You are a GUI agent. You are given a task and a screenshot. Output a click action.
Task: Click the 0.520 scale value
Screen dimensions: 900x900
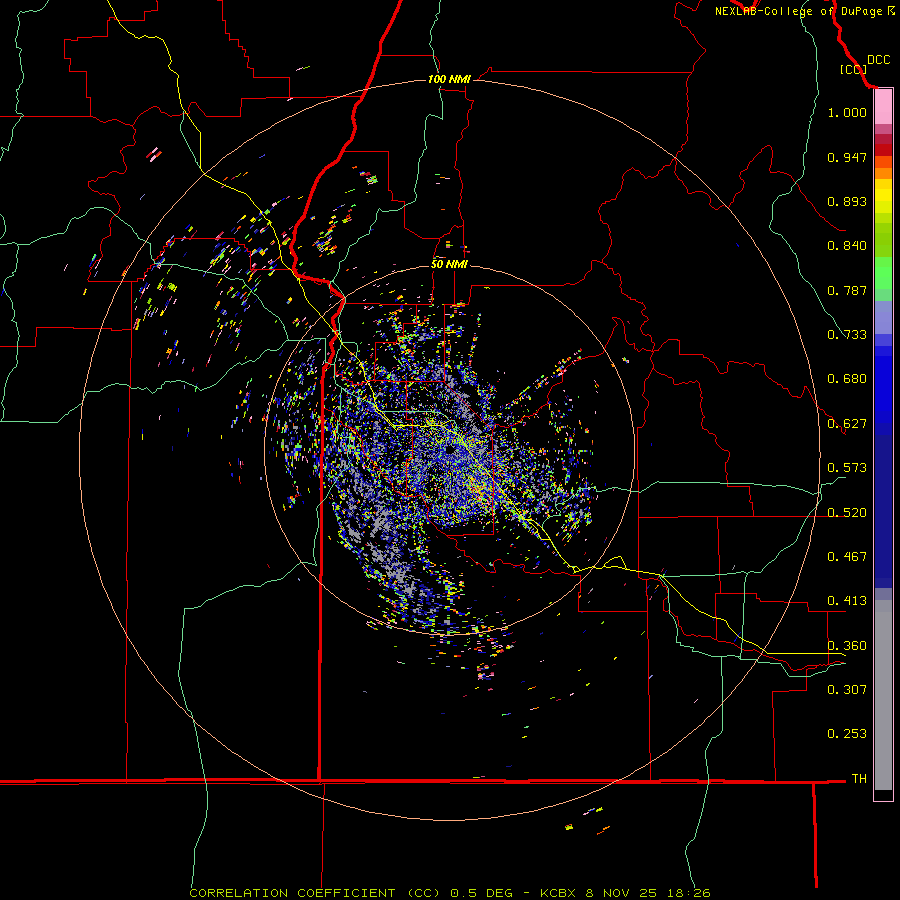coord(847,513)
